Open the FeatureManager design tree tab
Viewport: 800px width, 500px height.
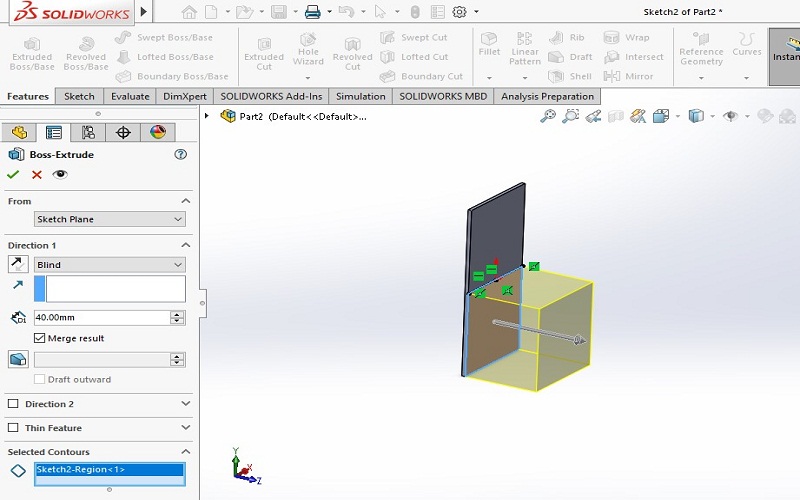(x=19, y=133)
